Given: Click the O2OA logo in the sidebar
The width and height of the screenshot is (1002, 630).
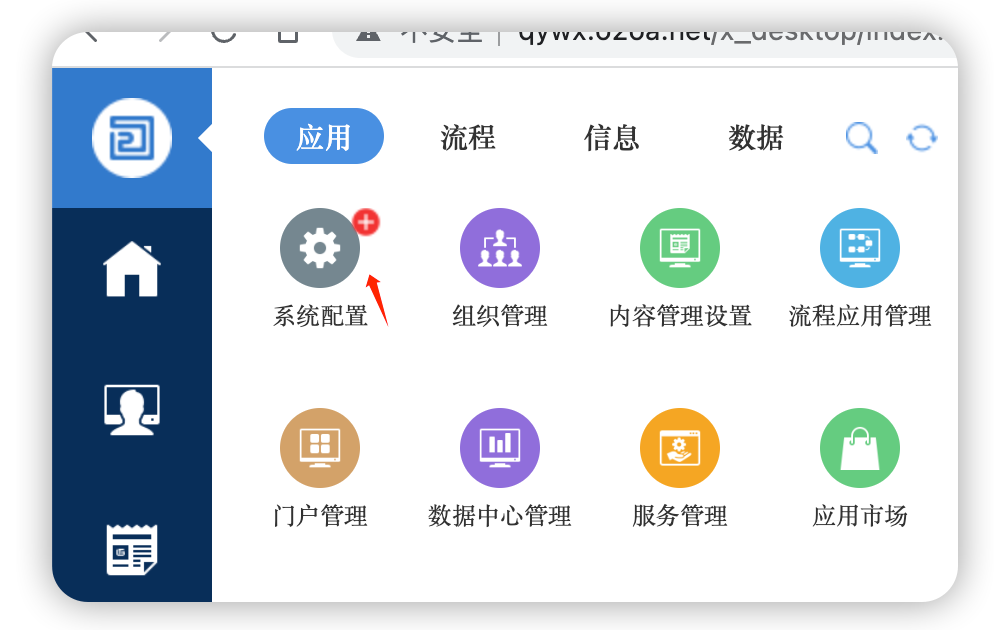Looking at the screenshot, I should [132, 138].
